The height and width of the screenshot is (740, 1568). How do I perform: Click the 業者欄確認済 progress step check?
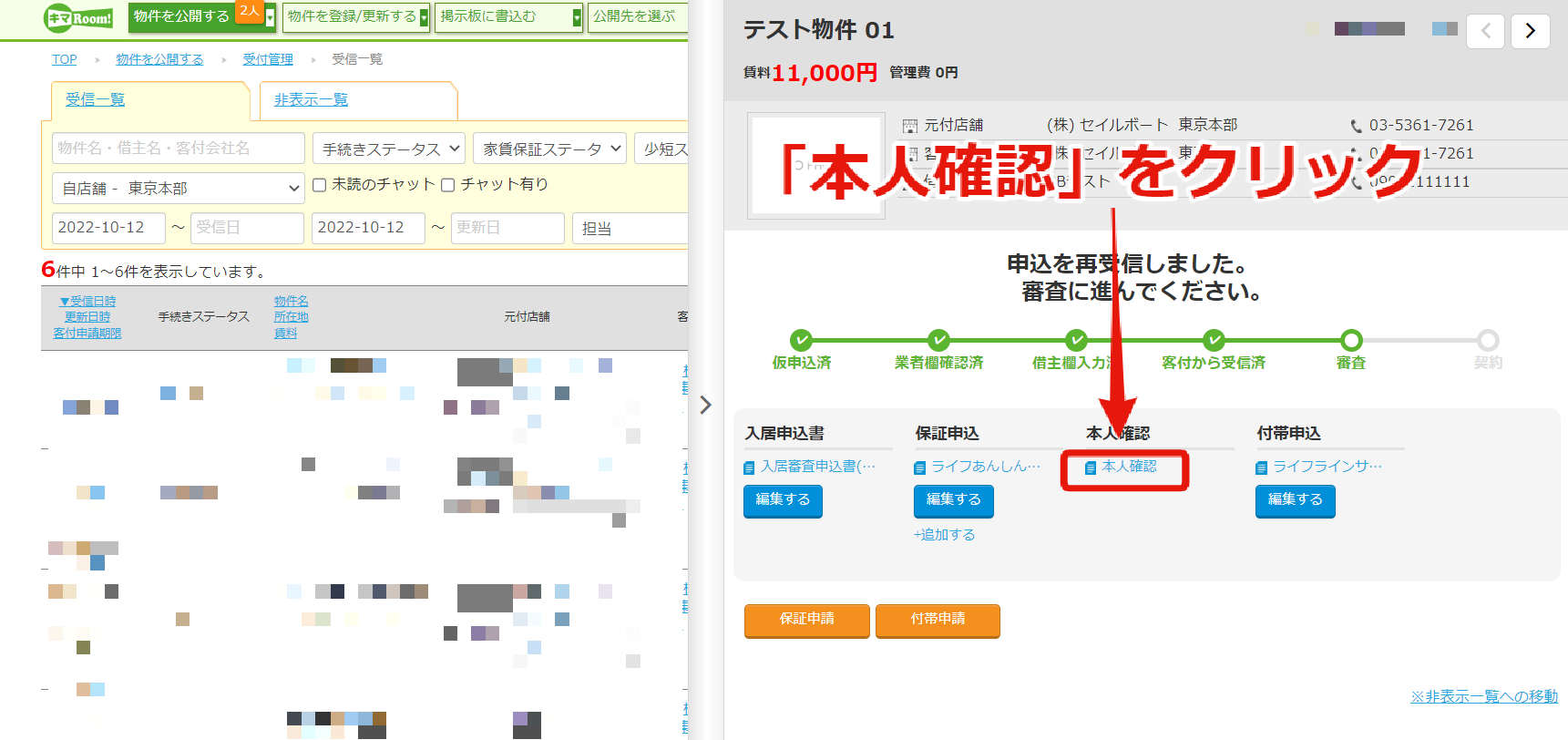point(938,340)
